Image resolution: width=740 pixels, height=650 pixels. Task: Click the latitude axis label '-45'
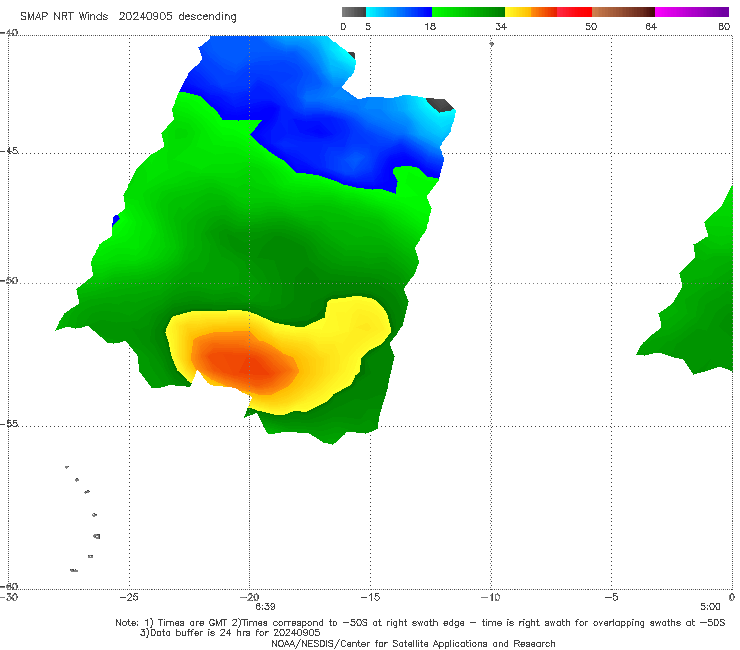(x=9, y=151)
